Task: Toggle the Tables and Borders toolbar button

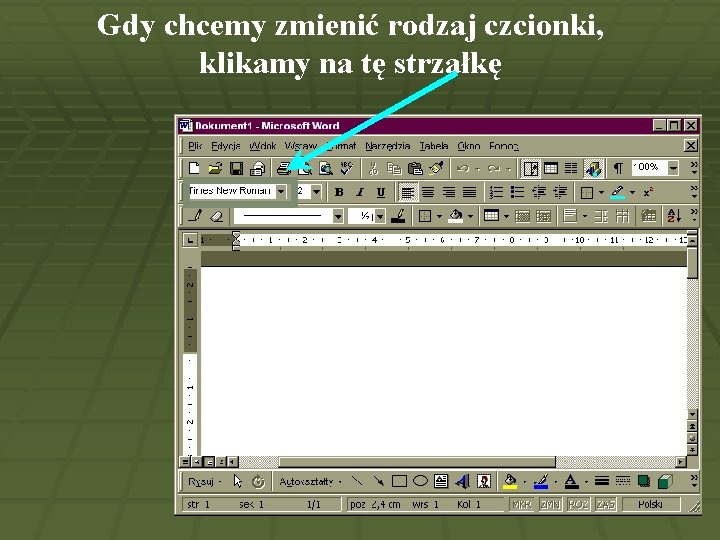Action: click(530, 169)
